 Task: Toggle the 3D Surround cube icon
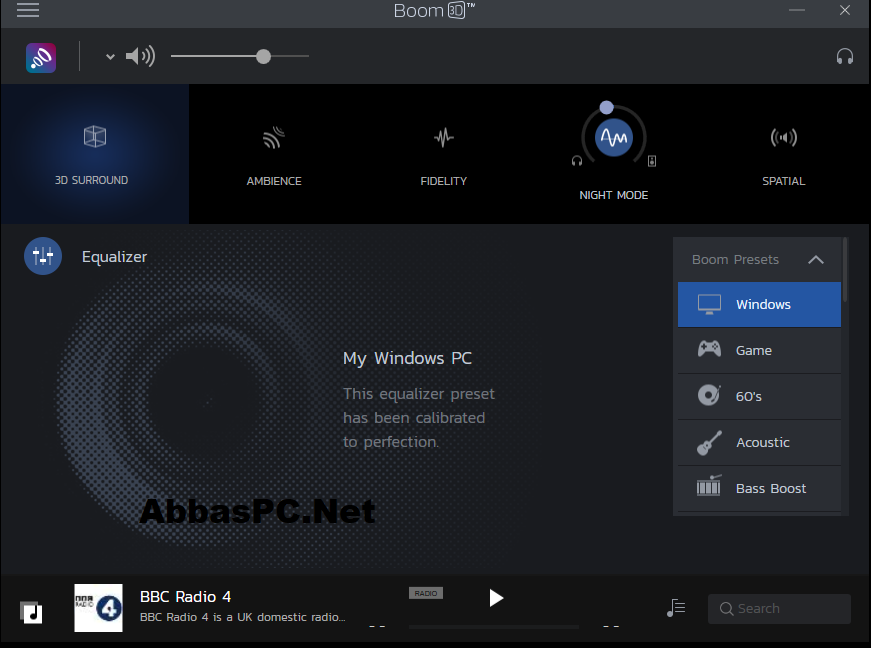click(x=95, y=136)
